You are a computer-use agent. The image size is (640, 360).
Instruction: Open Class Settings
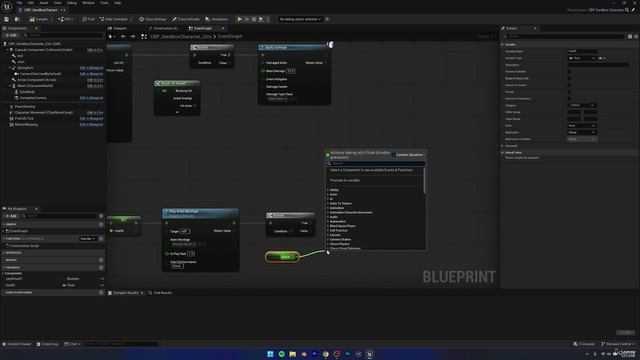153,19
